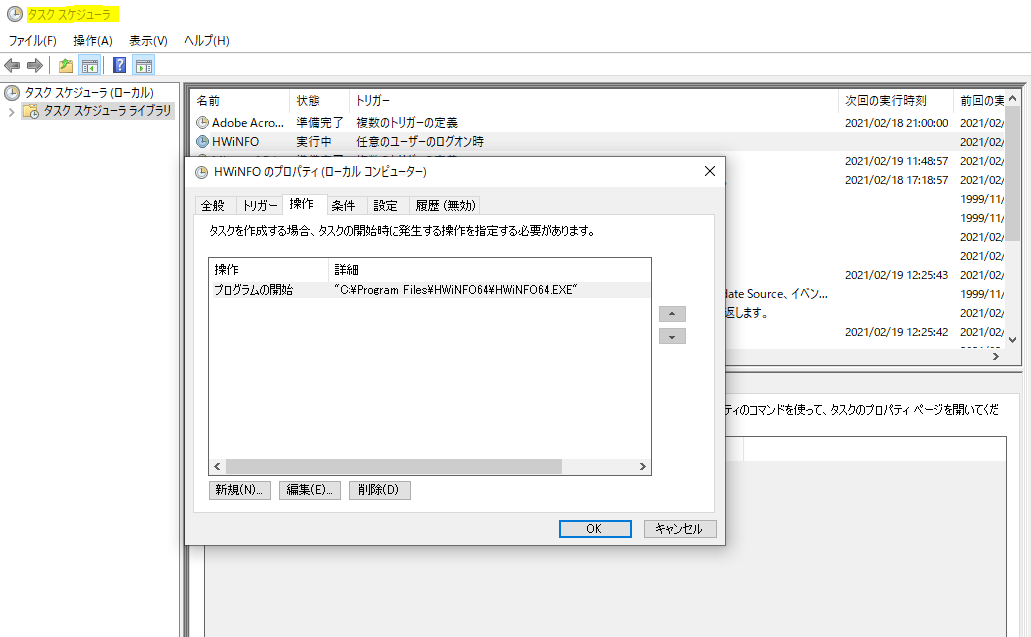Select the 操作 tab in properties dialog
The image size is (1031, 637).
(302, 204)
